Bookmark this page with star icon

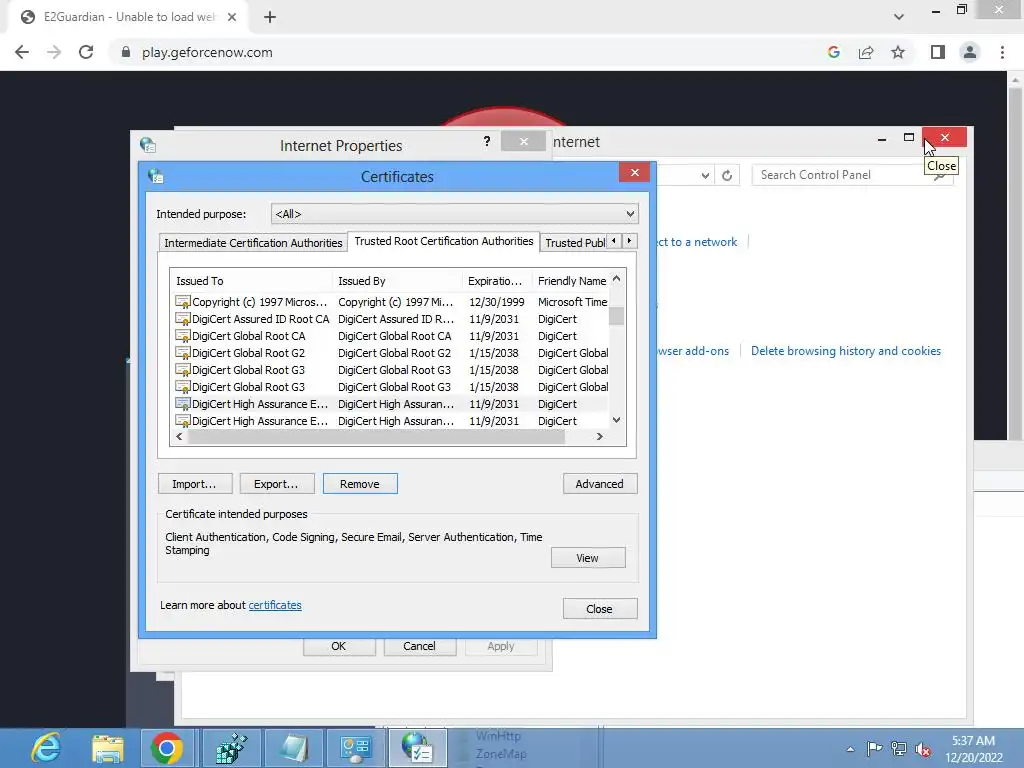(898, 52)
